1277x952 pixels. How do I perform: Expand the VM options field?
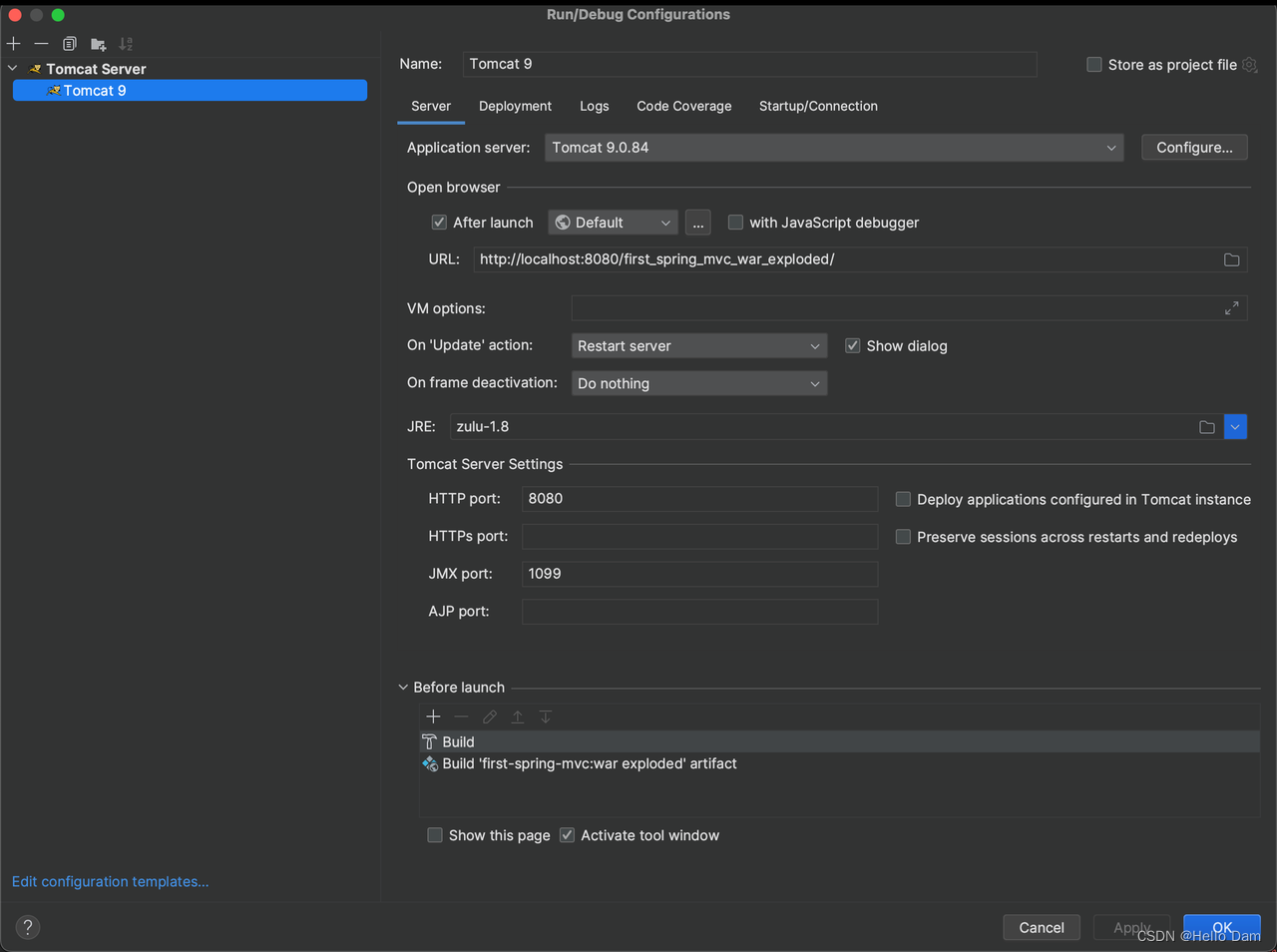(x=1232, y=308)
